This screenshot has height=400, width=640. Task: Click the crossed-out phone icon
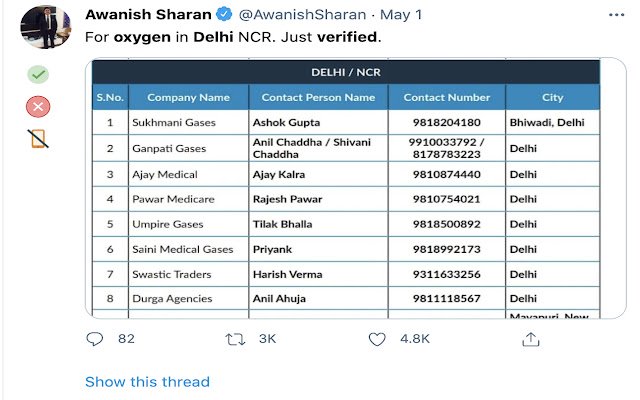tap(38, 139)
